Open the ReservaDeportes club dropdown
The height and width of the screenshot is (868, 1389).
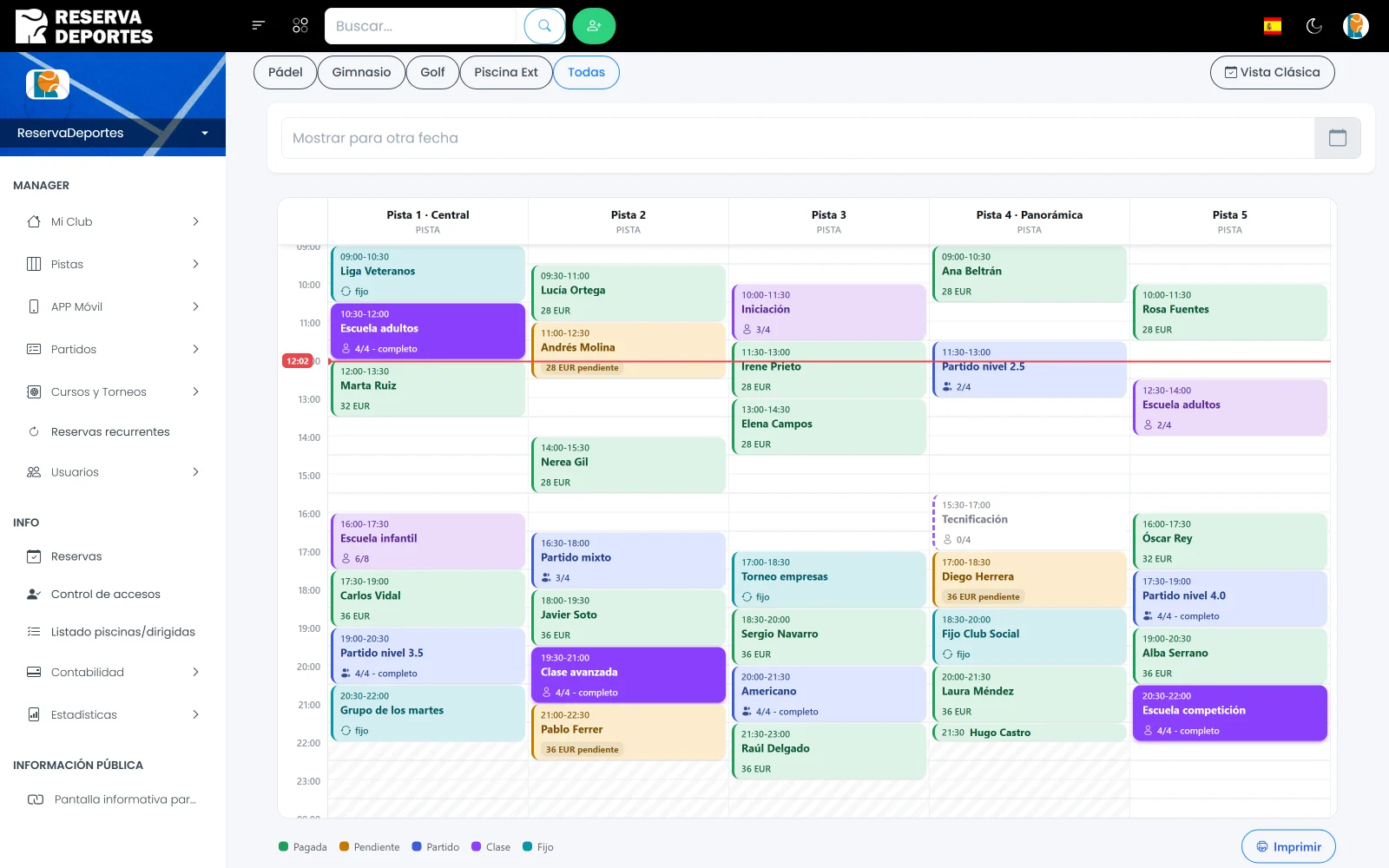tap(113, 133)
